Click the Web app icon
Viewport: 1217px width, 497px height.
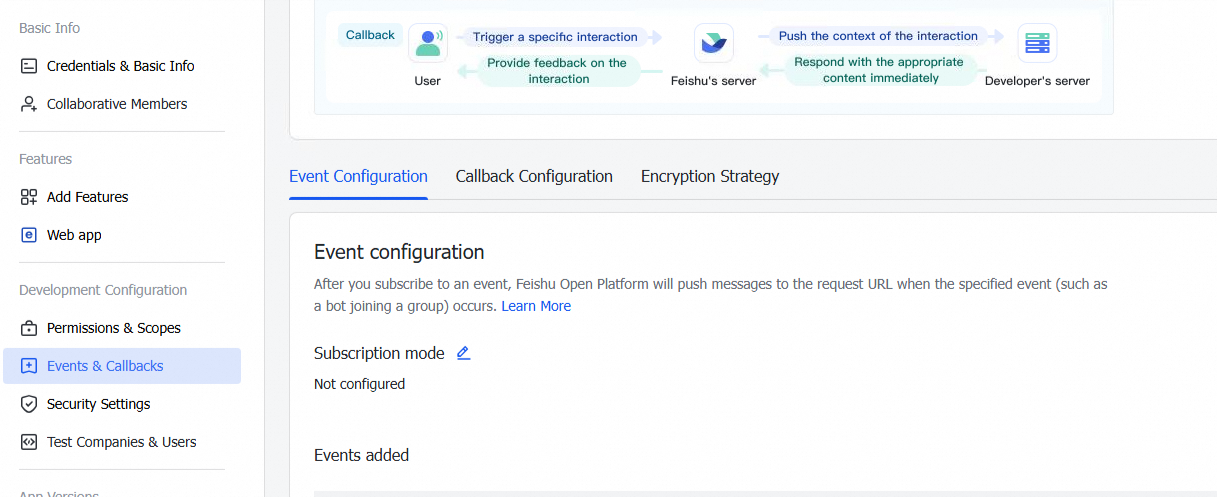coord(28,235)
